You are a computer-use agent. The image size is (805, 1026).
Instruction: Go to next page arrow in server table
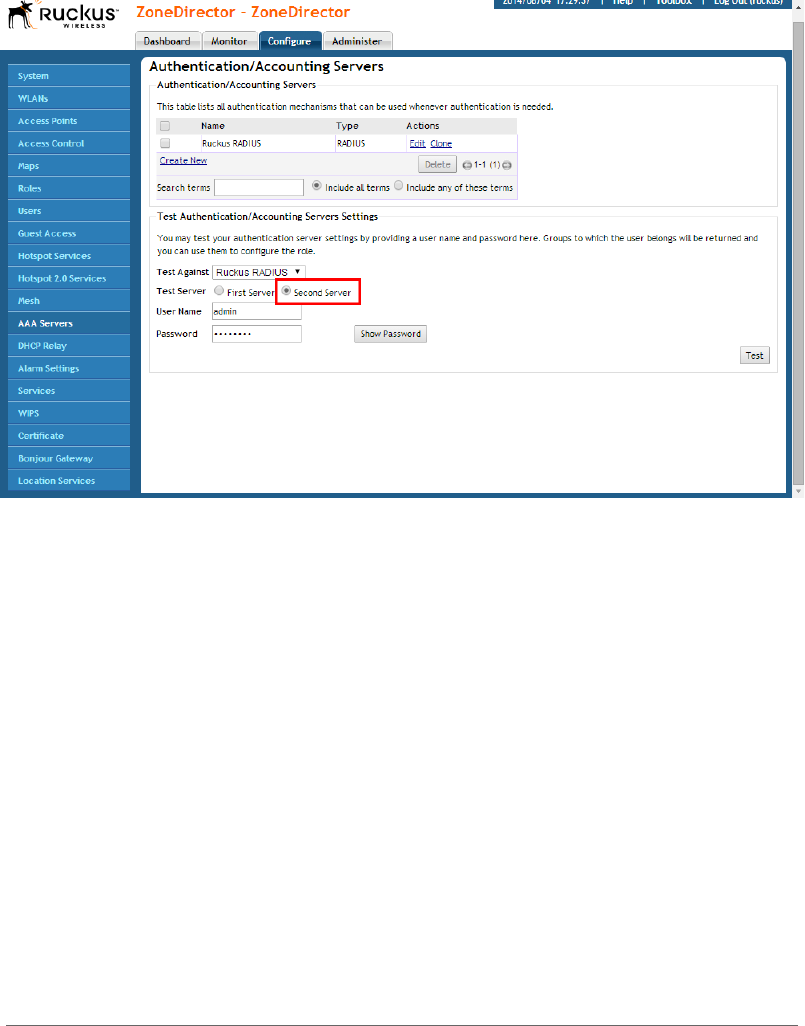[507, 165]
